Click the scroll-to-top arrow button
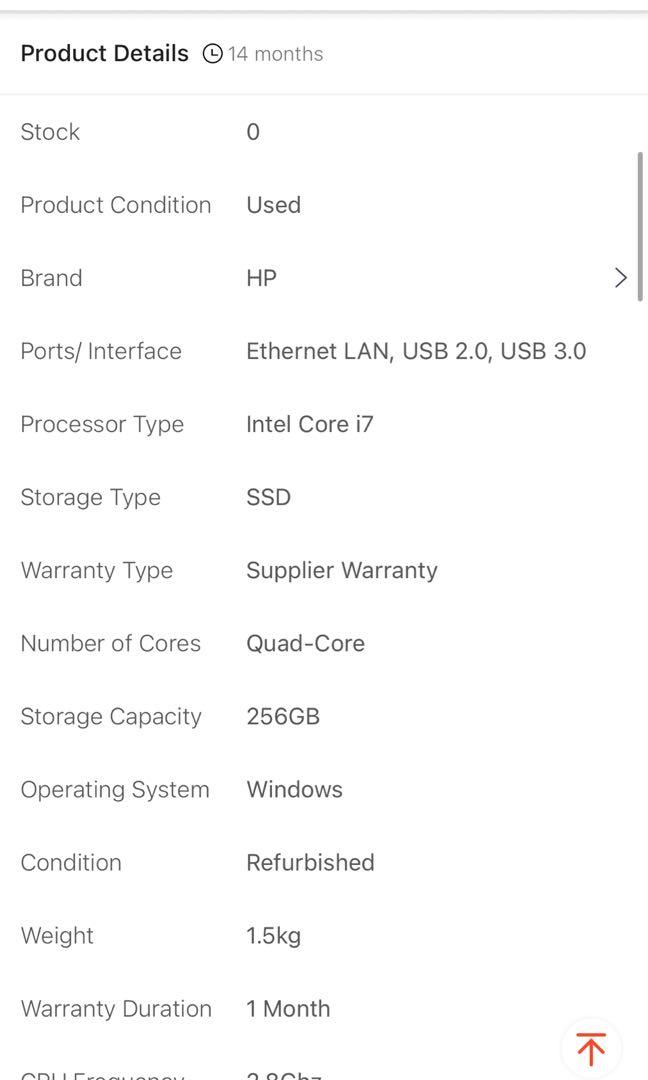This screenshot has height=1080, width=648. click(590, 1048)
